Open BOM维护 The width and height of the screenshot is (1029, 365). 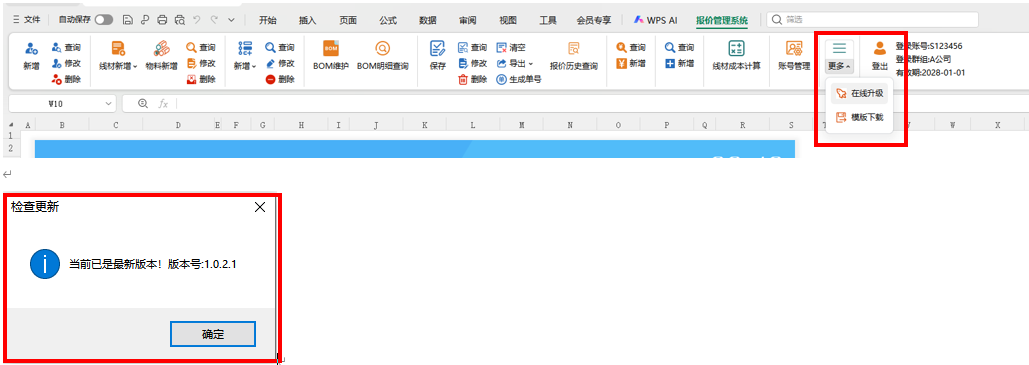[331, 56]
